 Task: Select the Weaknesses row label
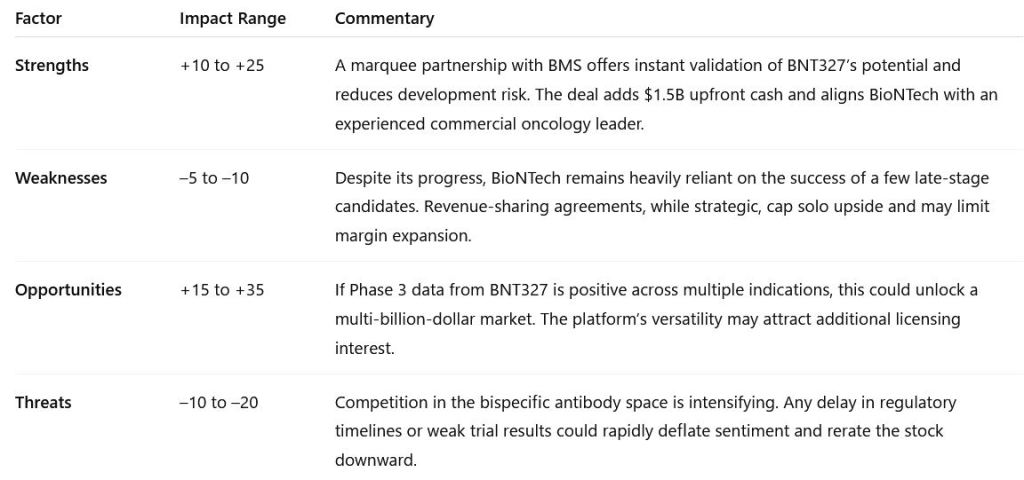61,178
